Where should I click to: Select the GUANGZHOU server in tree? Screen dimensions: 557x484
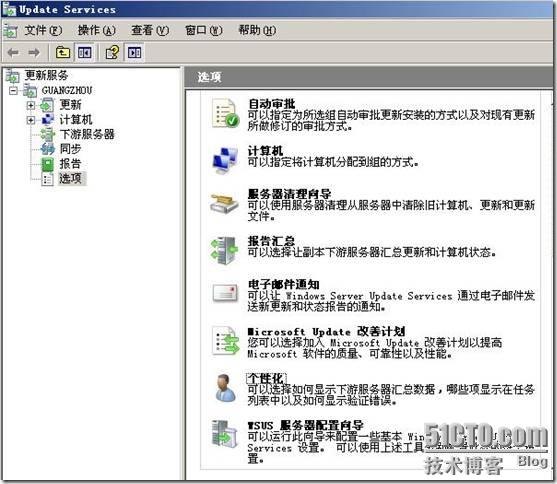pos(67,91)
